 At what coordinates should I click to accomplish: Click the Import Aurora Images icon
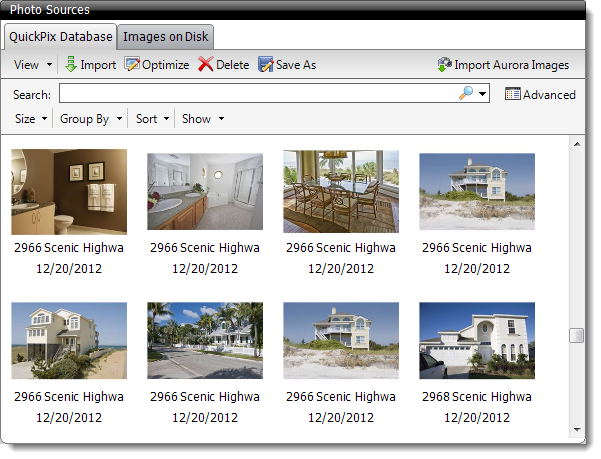444,65
